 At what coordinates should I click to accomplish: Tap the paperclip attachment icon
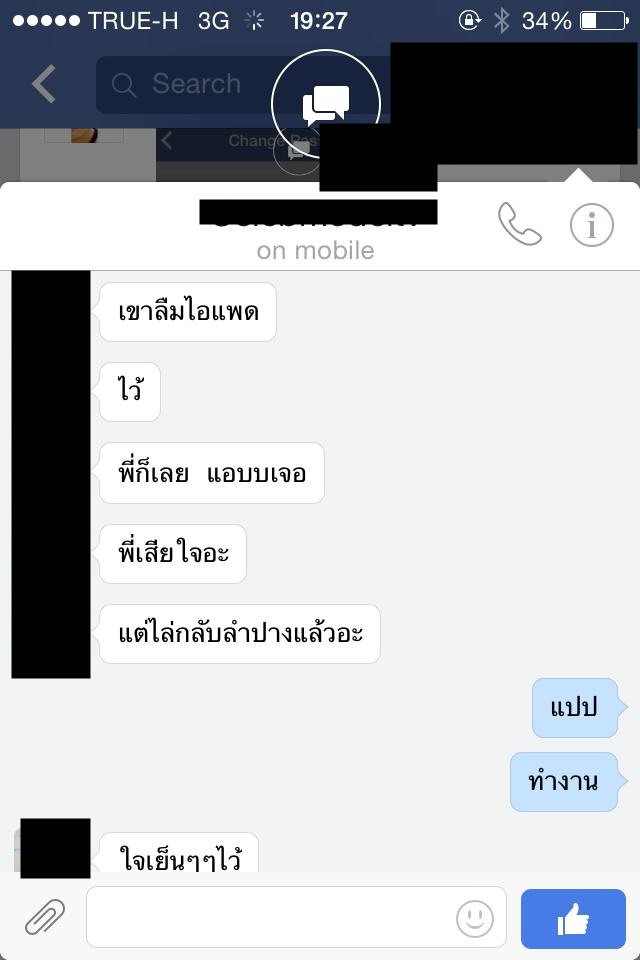click(45, 917)
